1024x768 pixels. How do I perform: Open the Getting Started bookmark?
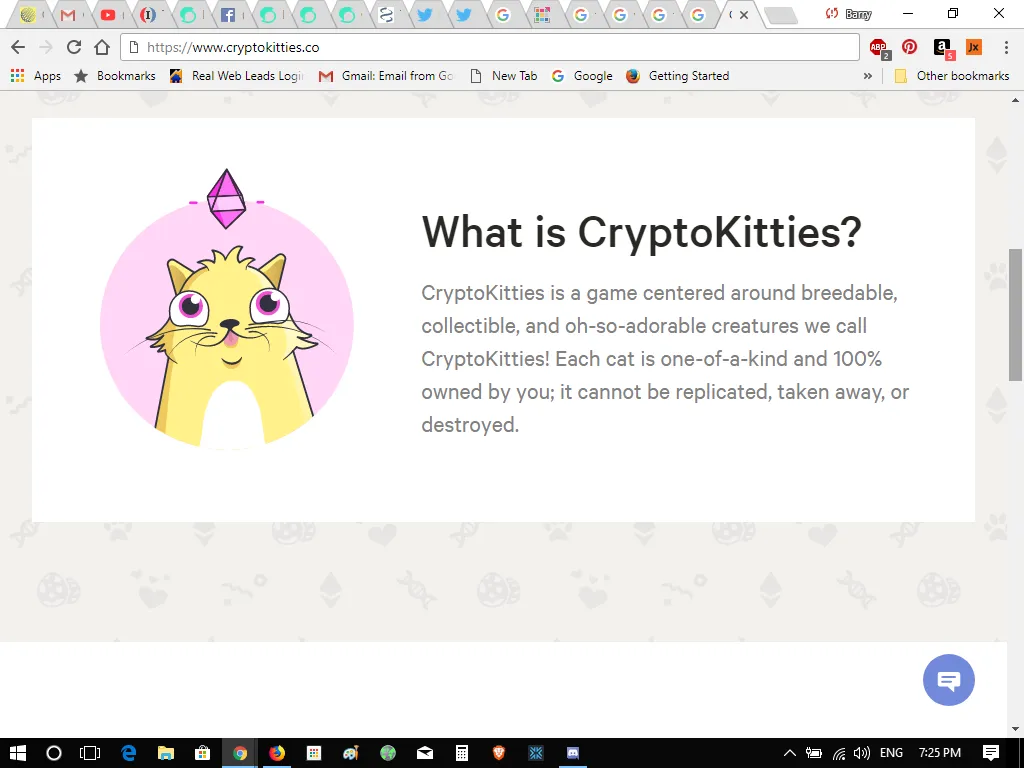click(677, 76)
